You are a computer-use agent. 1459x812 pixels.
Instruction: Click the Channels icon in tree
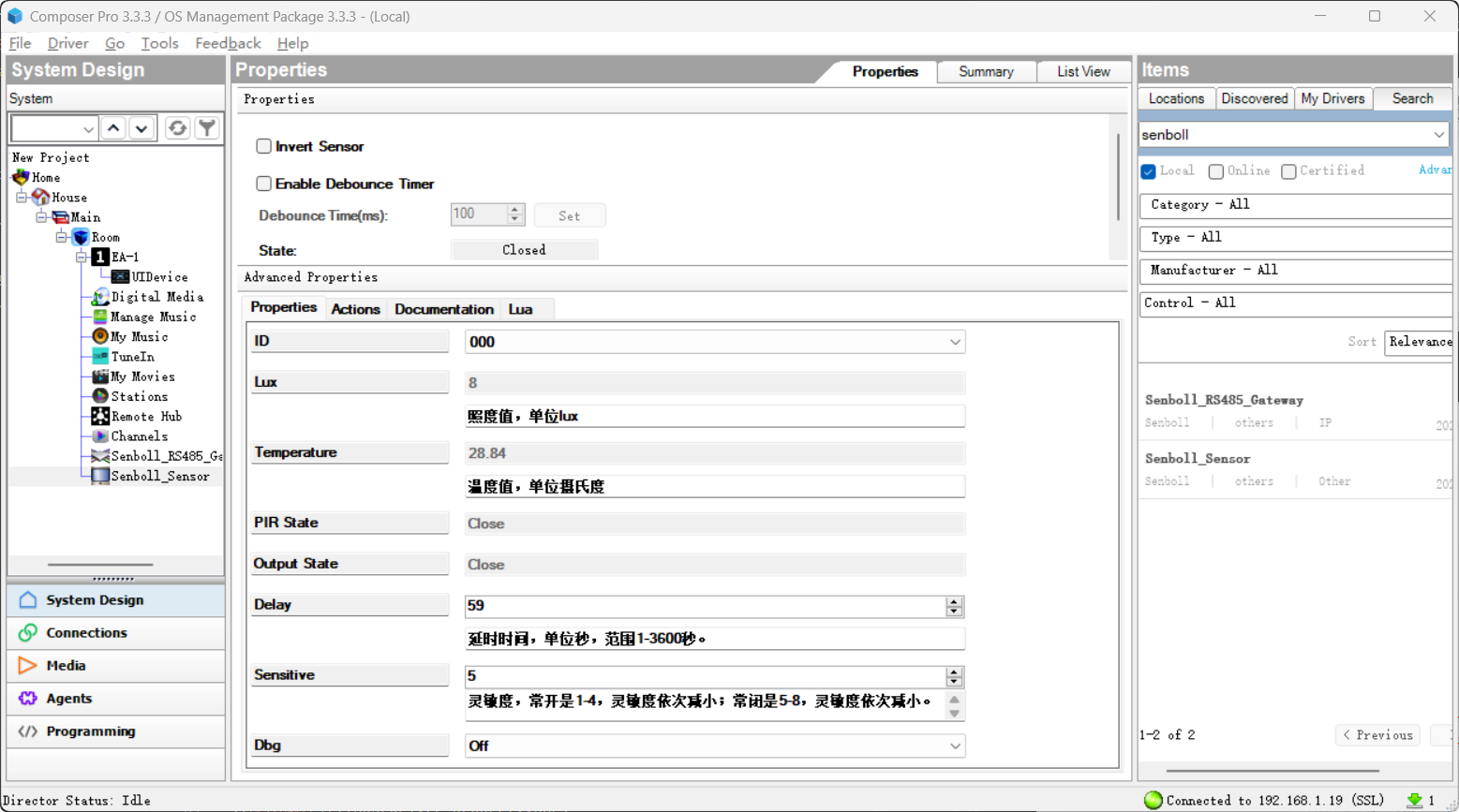[x=100, y=436]
